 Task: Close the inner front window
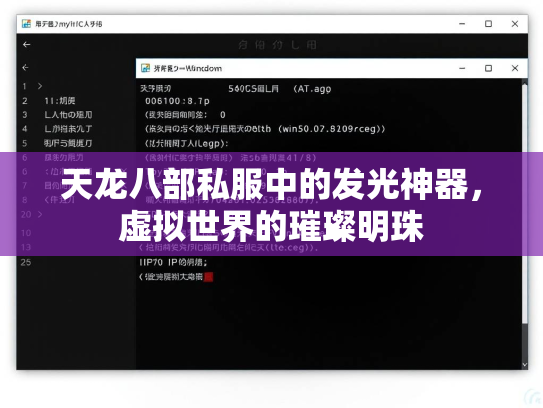[x=515, y=68]
